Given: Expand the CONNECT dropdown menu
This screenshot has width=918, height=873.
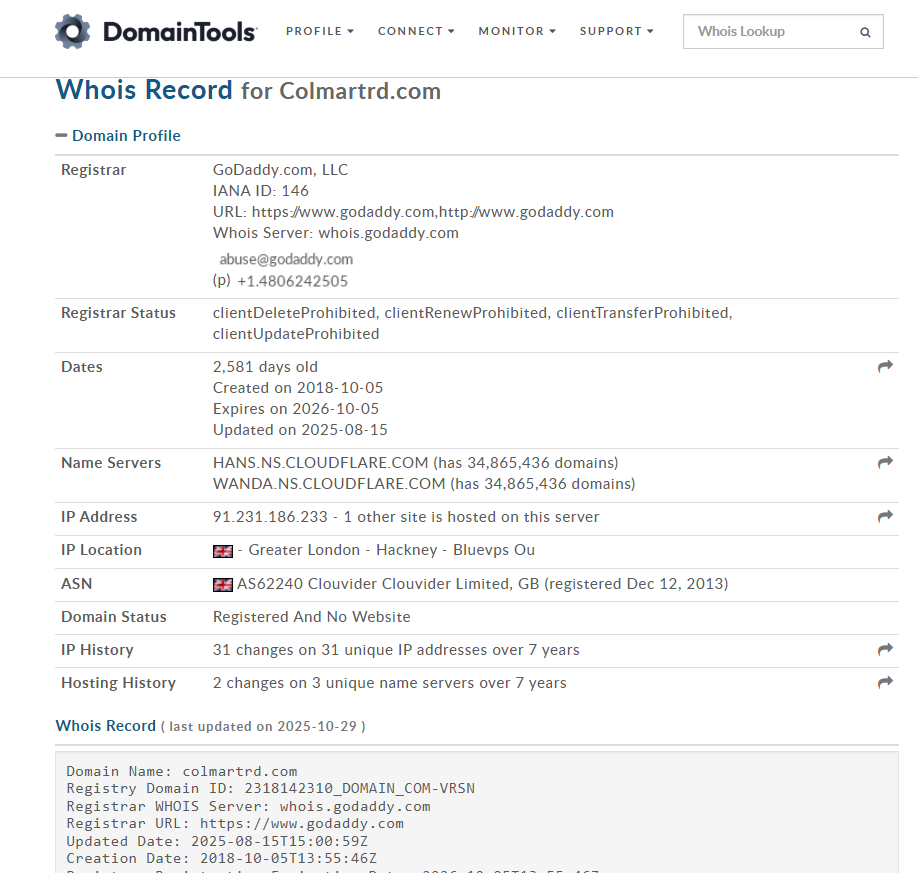Looking at the screenshot, I should 416,31.
